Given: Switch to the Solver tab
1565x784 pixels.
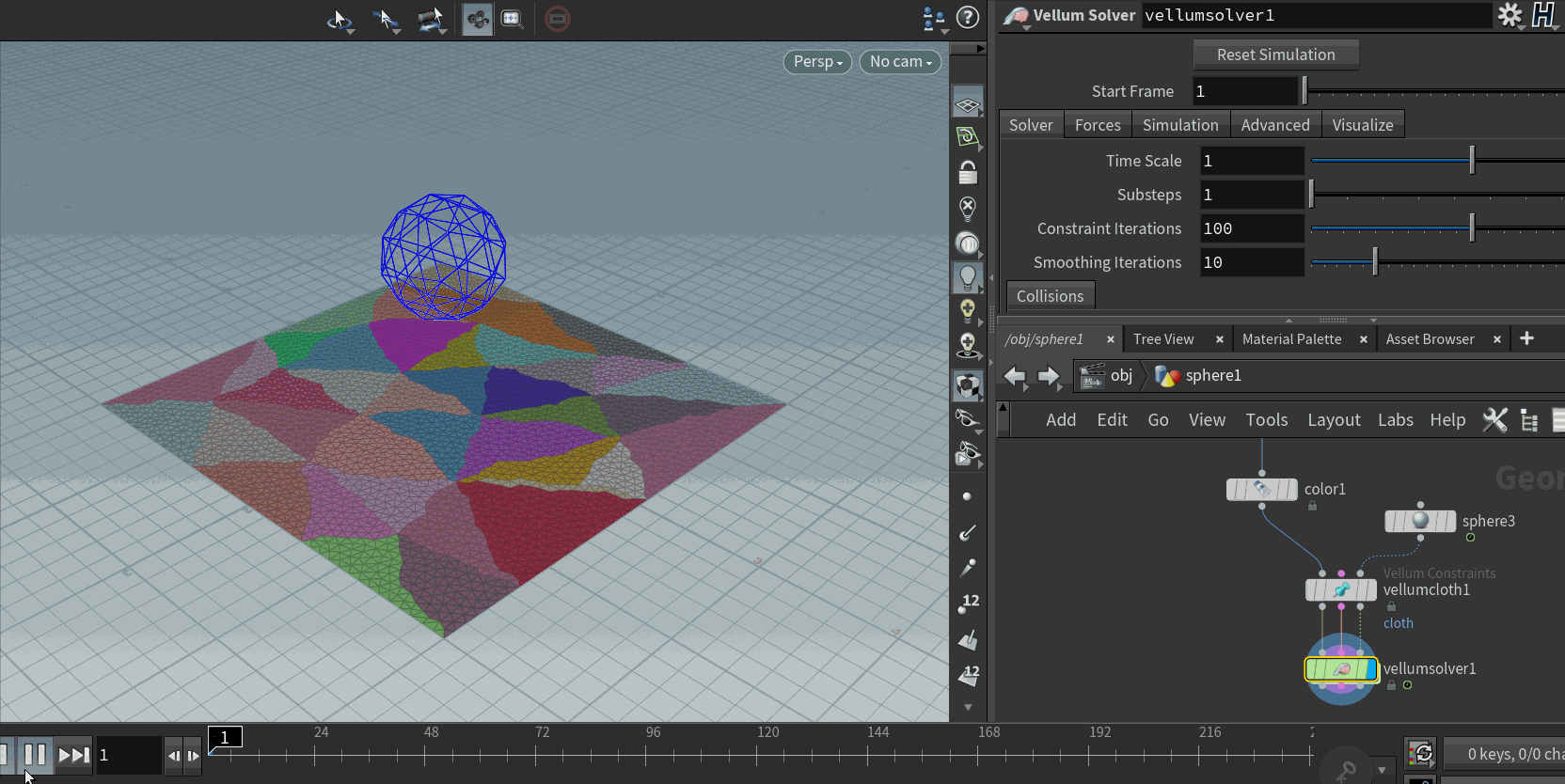Looking at the screenshot, I should click(x=1031, y=125).
